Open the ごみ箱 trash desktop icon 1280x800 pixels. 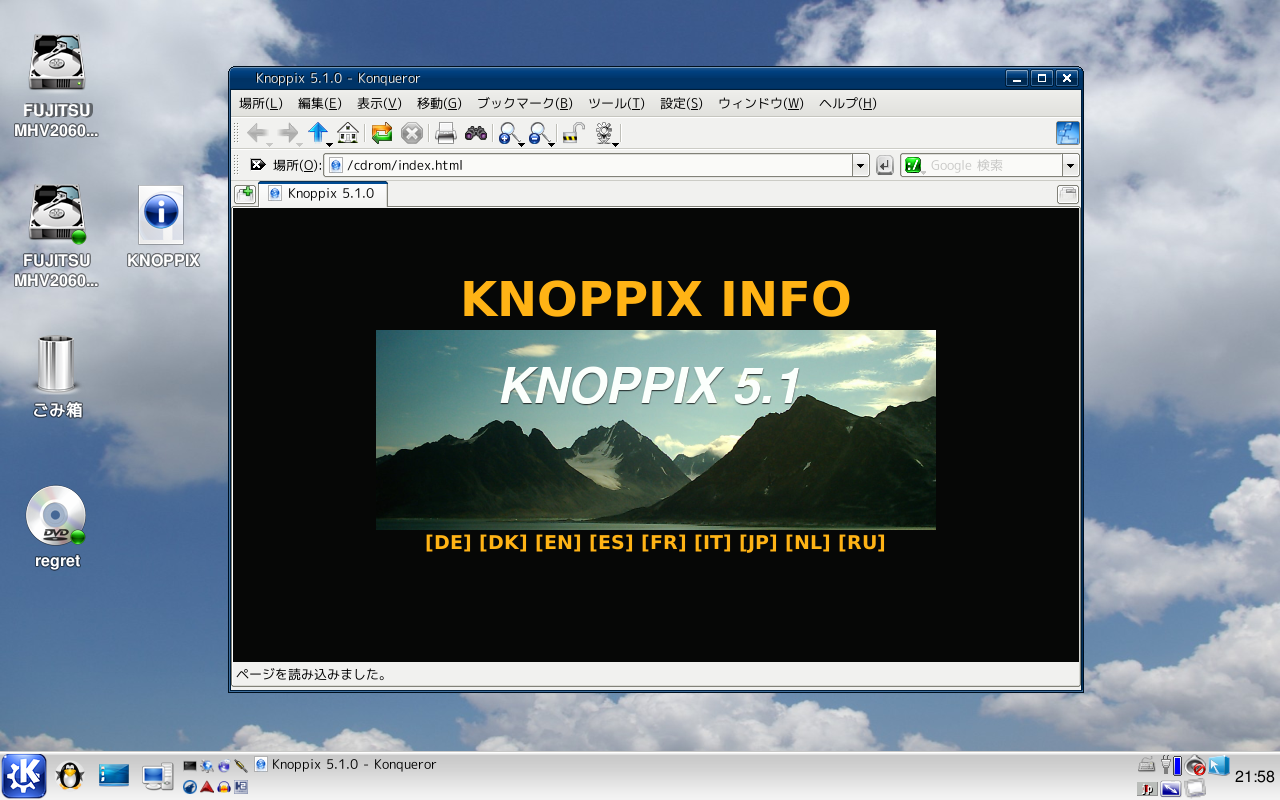[57, 377]
